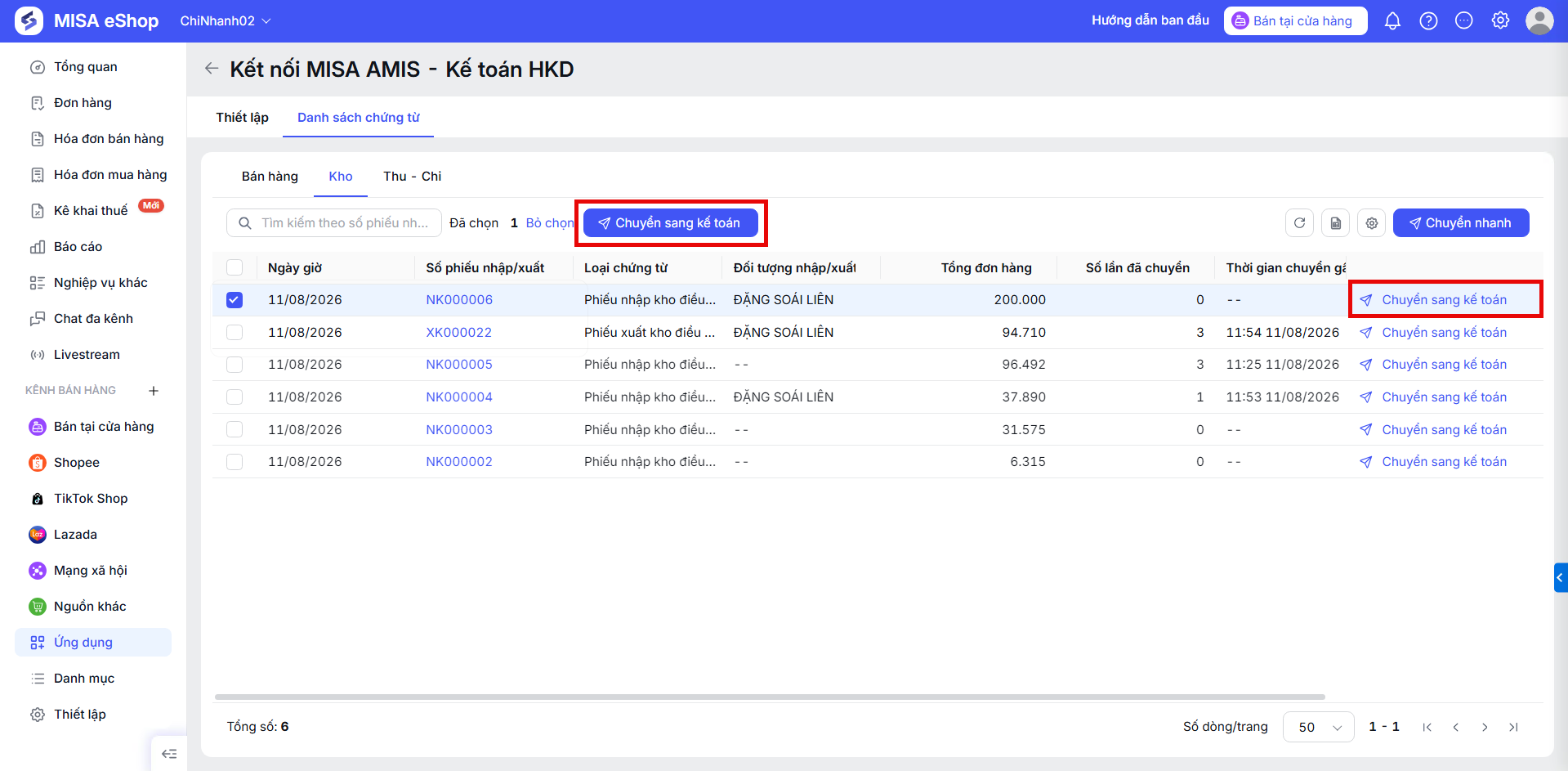Open the help question mark icon
This screenshot has height=771, width=1568.
point(1428,20)
